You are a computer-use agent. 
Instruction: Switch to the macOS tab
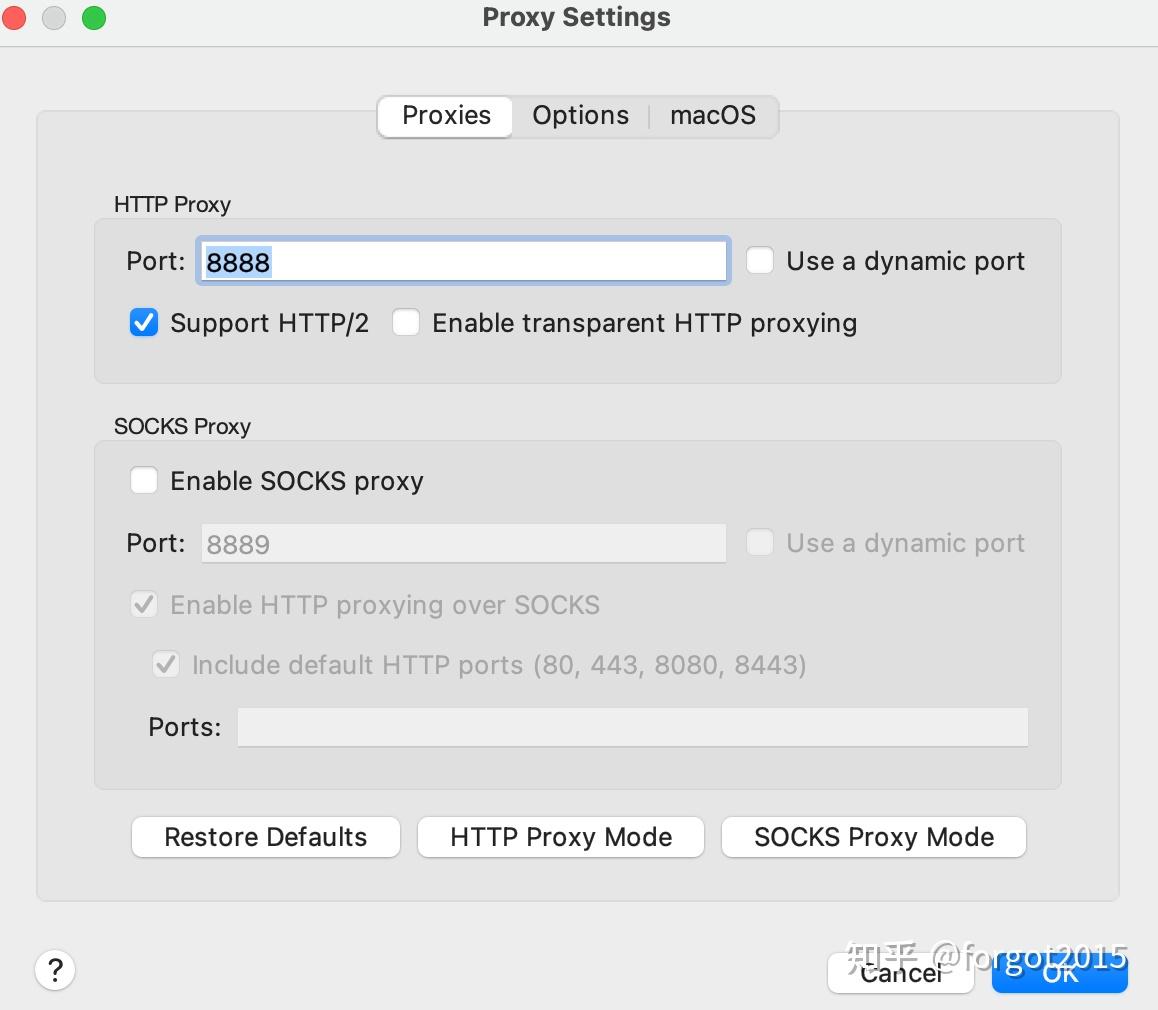[713, 115]
